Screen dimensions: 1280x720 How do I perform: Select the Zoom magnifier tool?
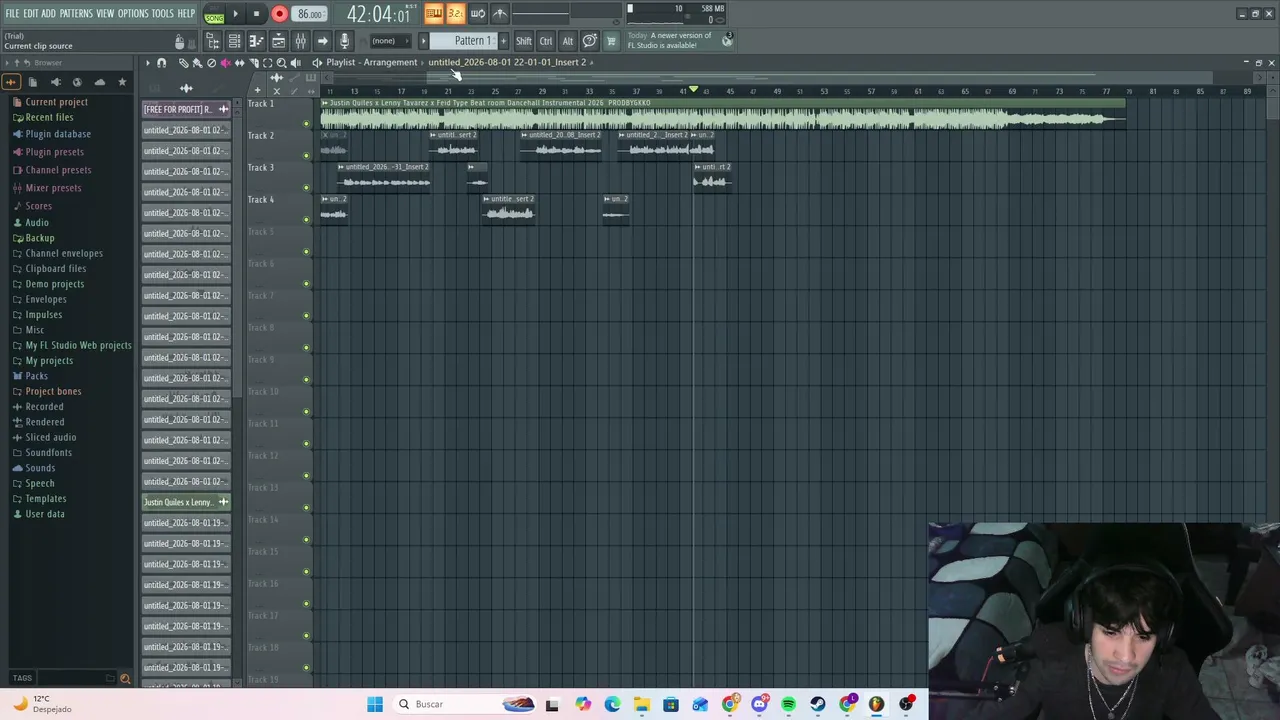point(281,62)
